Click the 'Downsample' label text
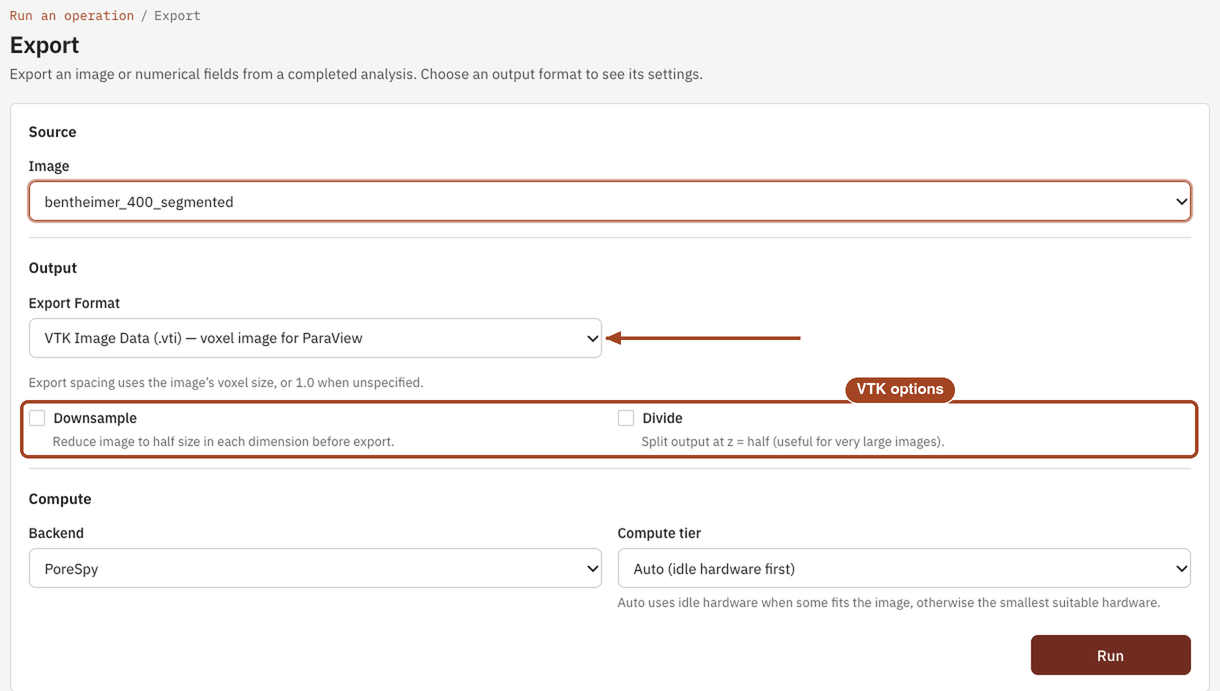Screen dimensions: 1220x691 point(95,418)
